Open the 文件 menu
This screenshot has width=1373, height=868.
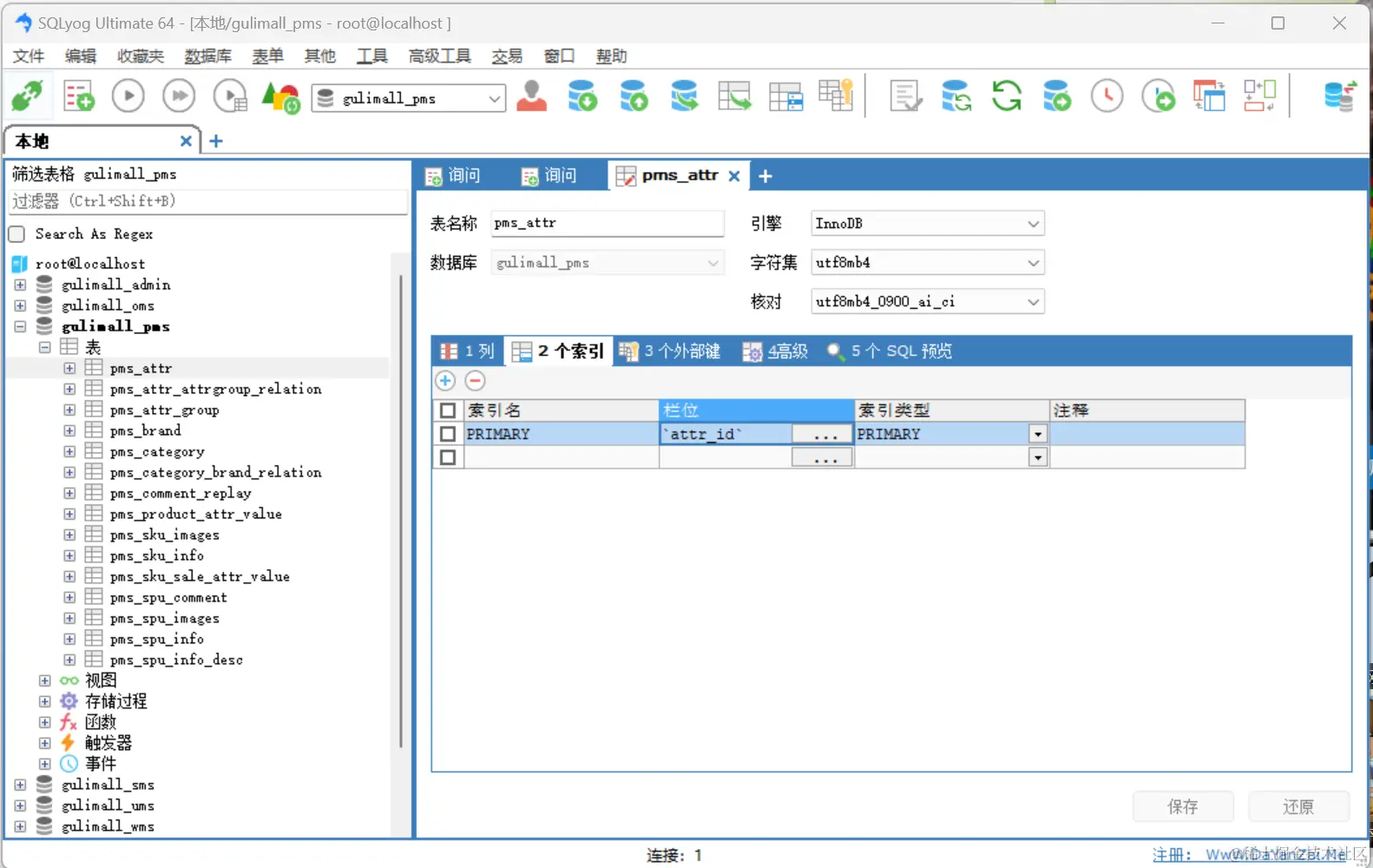click(x=29, y=56)
